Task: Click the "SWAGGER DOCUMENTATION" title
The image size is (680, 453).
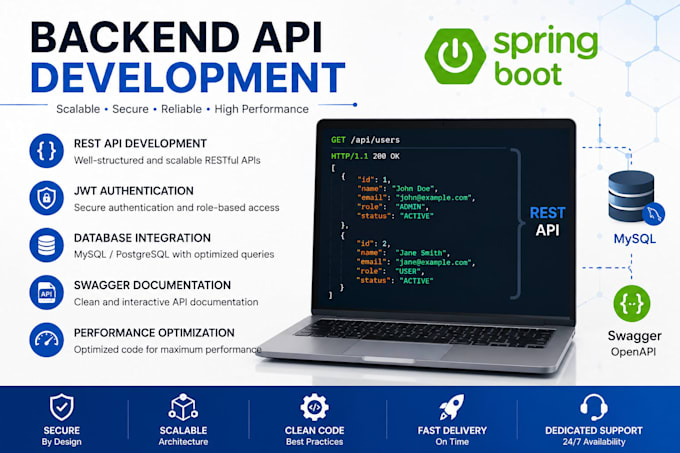Action: pos(152,285)
